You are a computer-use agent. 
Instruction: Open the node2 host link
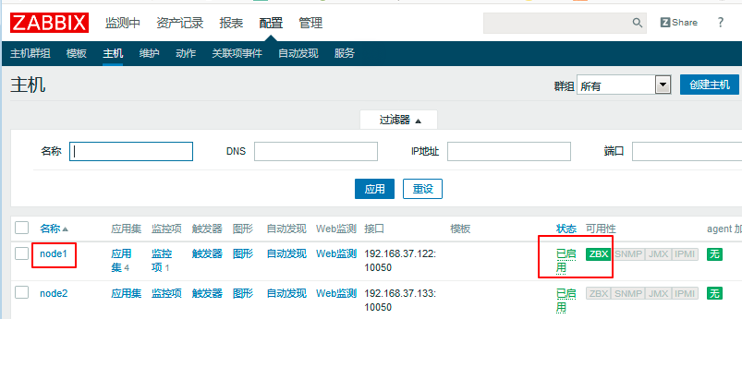54,293
